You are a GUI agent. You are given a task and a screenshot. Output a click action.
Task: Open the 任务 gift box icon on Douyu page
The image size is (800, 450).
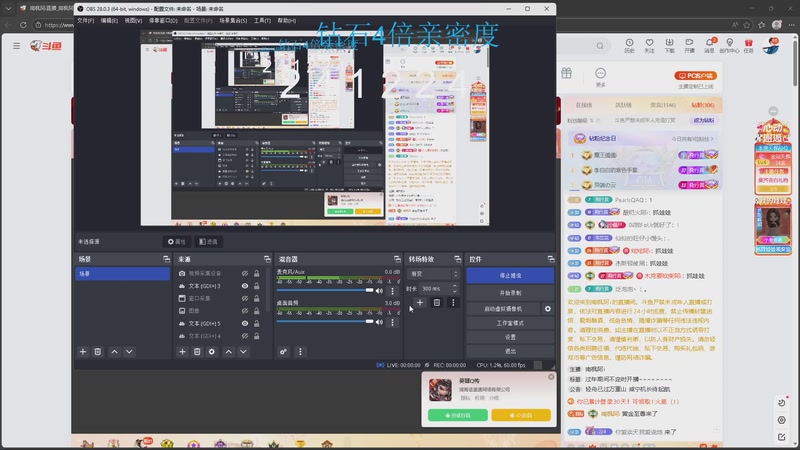pos(748,45)
